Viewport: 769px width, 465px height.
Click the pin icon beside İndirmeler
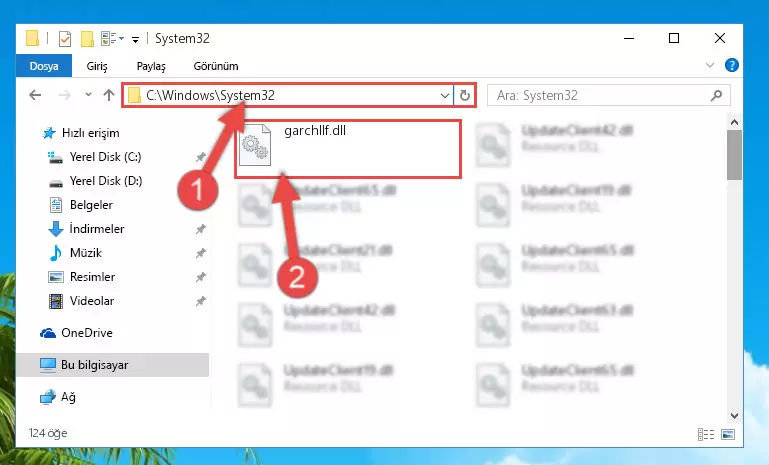[x=201, y=229]
